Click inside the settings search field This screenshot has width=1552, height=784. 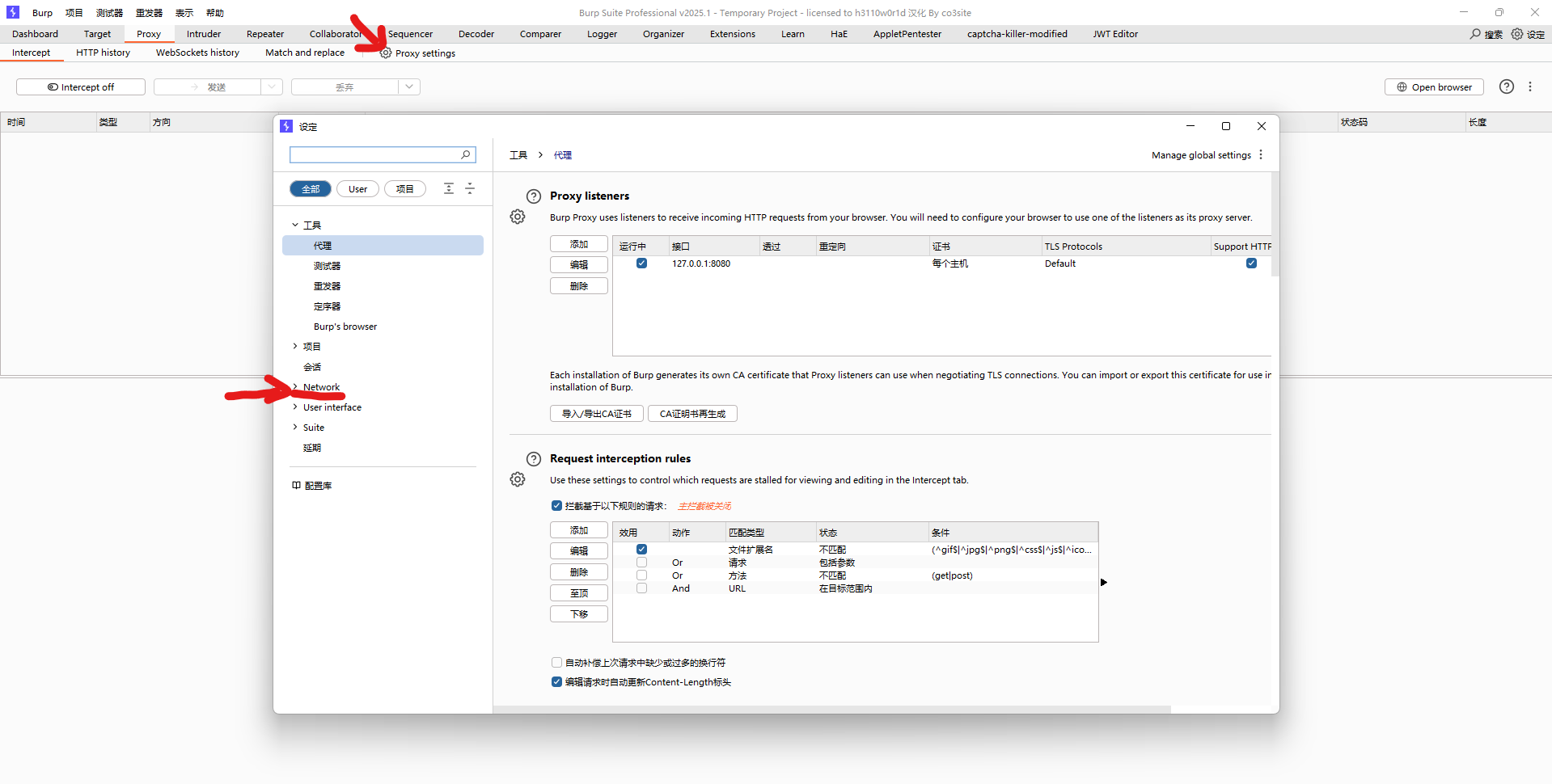pos(374,154)
